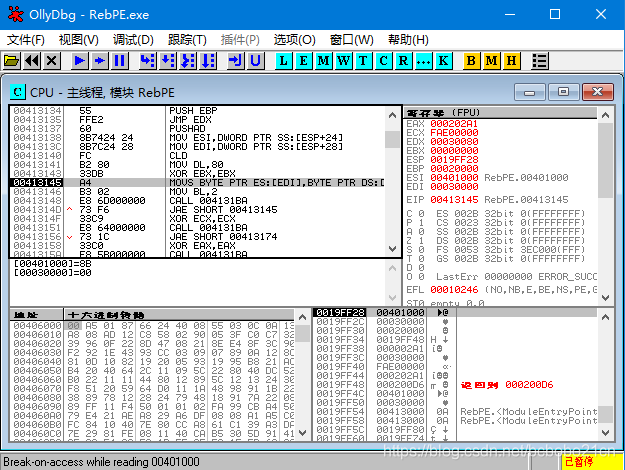Open Run trace with the dots icon
Image resolution: width=625 pixels, height=470 pixels.
[x=423, y=61]
